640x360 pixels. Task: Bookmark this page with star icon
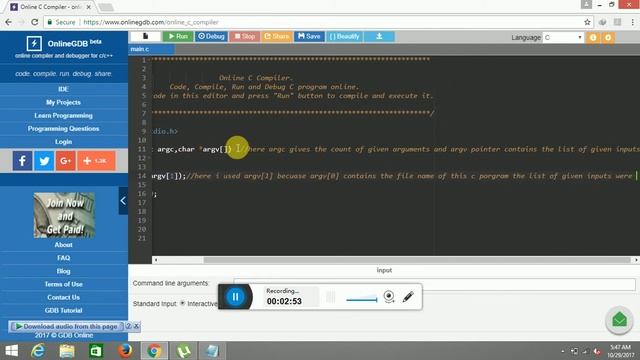tap(587, 22)
